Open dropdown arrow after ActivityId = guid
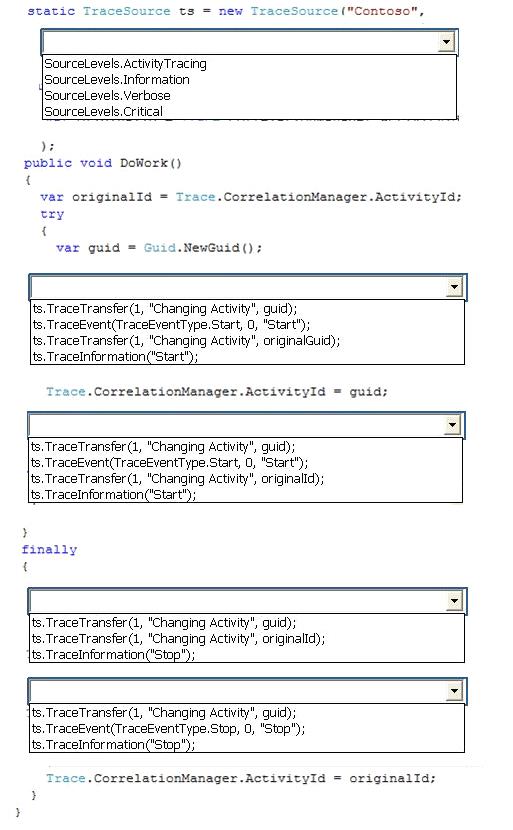The image size is (513, 830). 452,425
